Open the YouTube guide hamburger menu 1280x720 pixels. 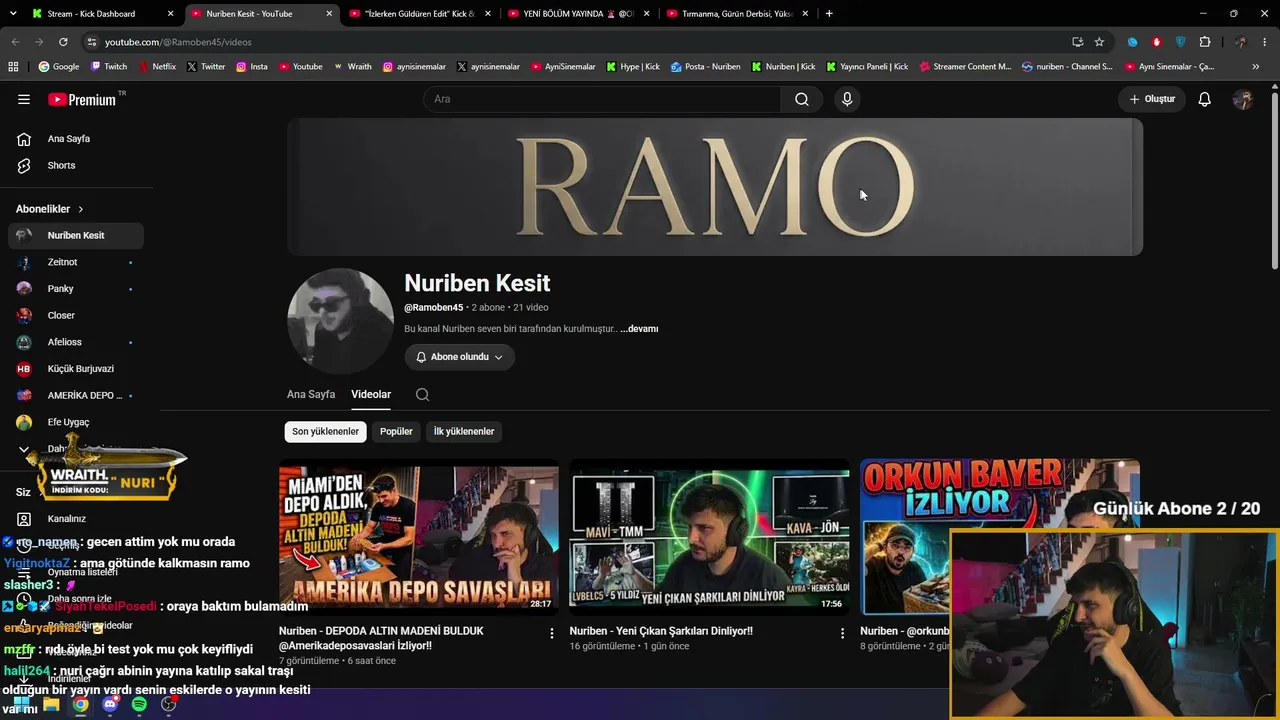pos(24,99)
